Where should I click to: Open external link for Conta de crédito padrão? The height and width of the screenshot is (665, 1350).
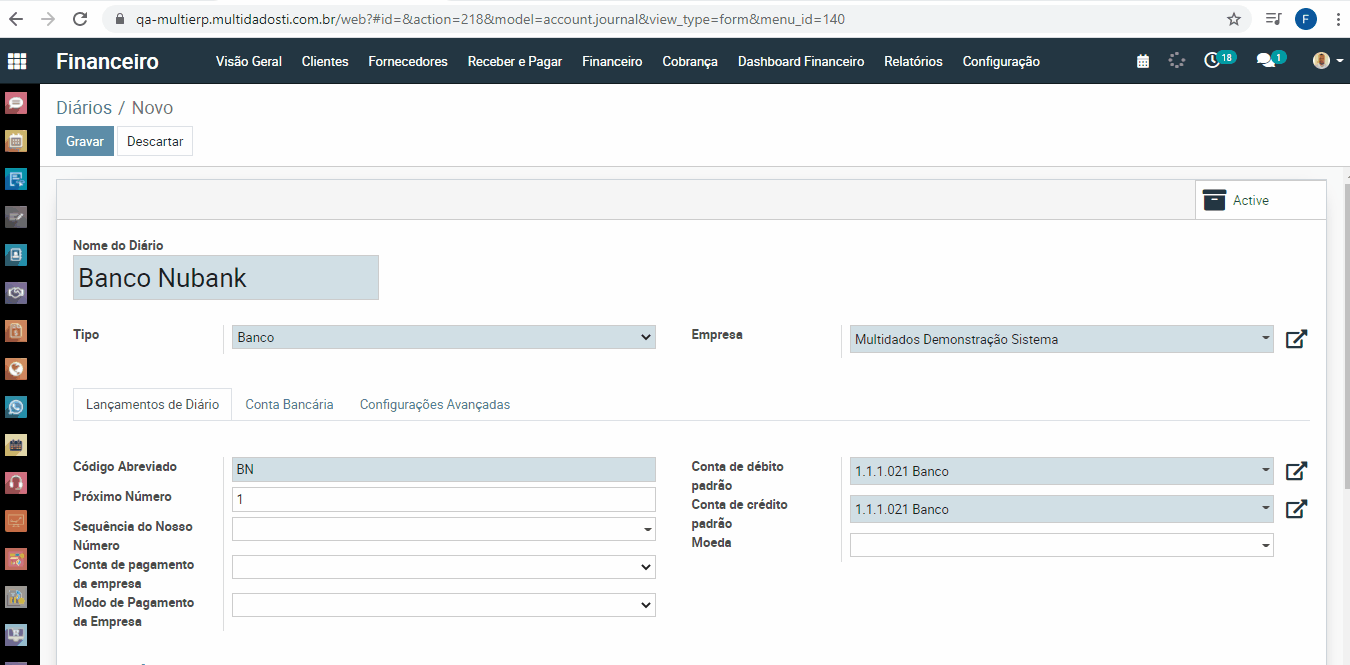click(1296, 509)
